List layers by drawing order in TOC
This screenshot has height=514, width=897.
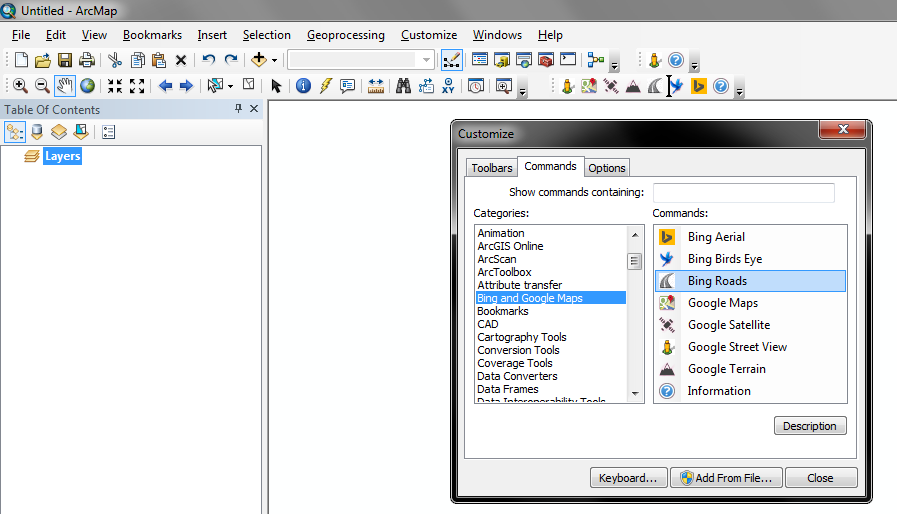pyautogui.click(x=15, y=132)
